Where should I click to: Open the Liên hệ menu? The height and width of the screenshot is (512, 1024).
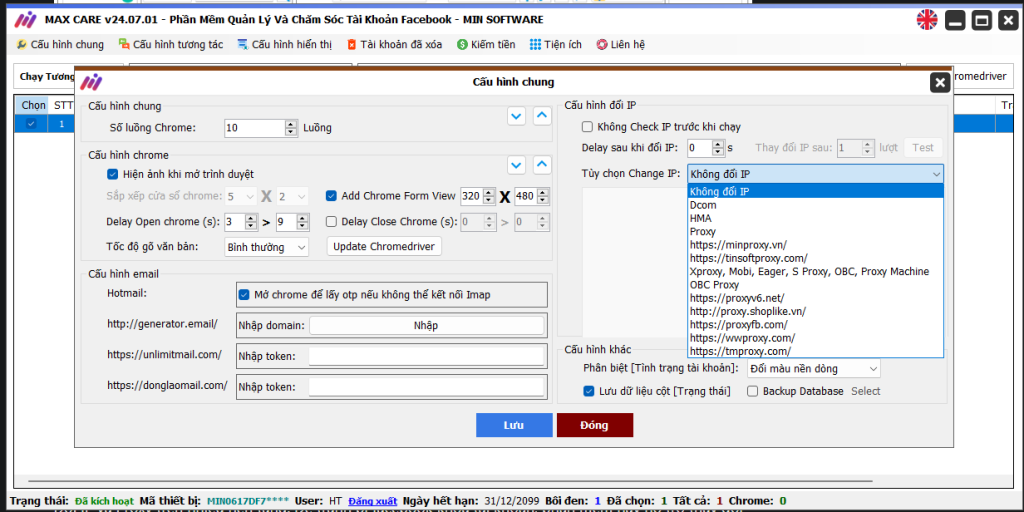(620, 44)
